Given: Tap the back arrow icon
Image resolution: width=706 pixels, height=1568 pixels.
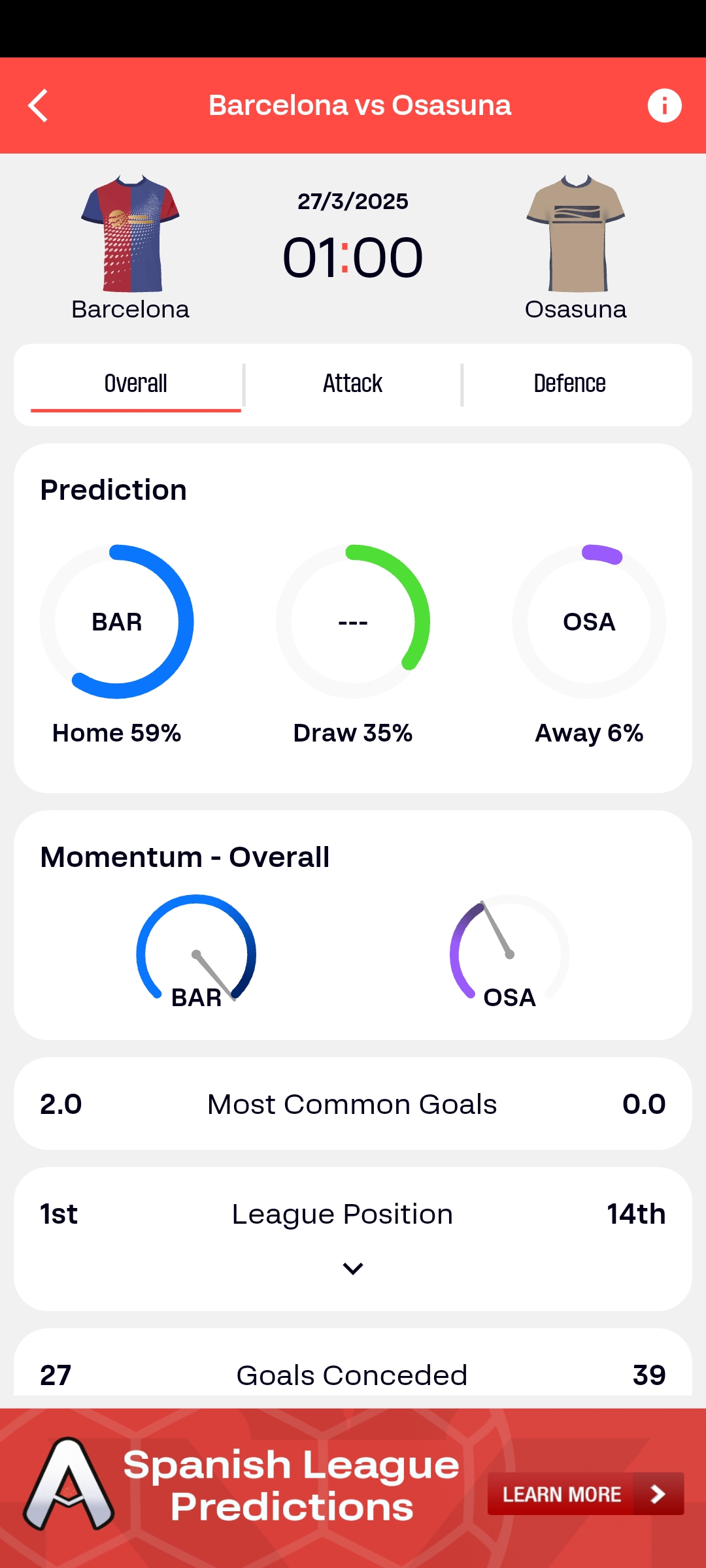Looking at the screenshot, I should [x=39, y=106].
